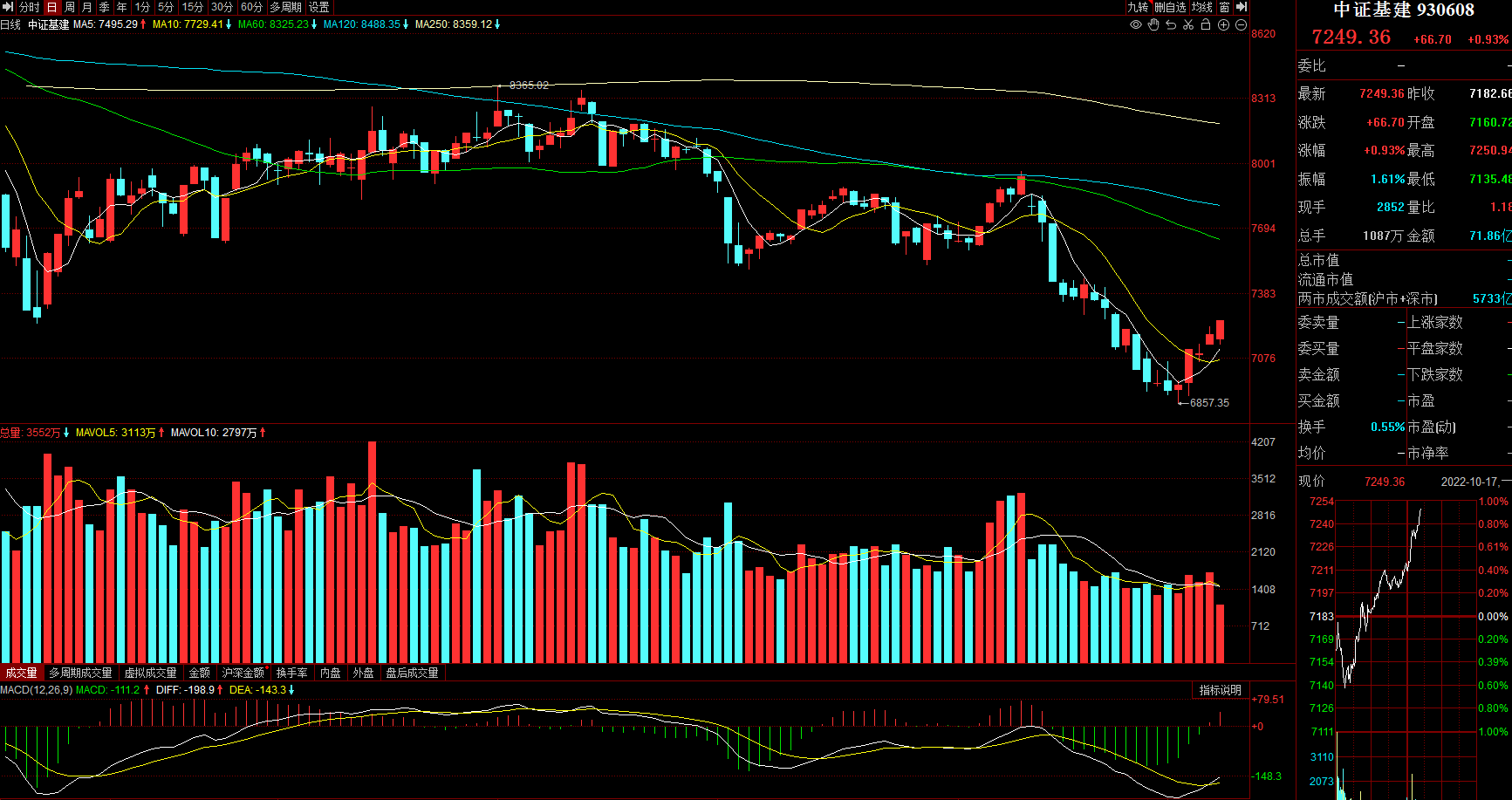Click the zoom in plus icon

1223,24
